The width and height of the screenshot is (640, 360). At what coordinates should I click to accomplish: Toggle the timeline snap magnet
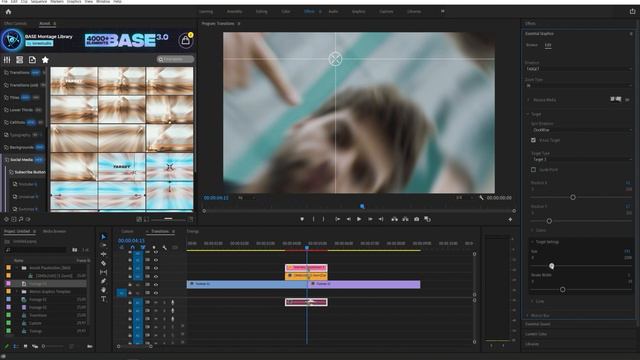[x=132, y=247]
